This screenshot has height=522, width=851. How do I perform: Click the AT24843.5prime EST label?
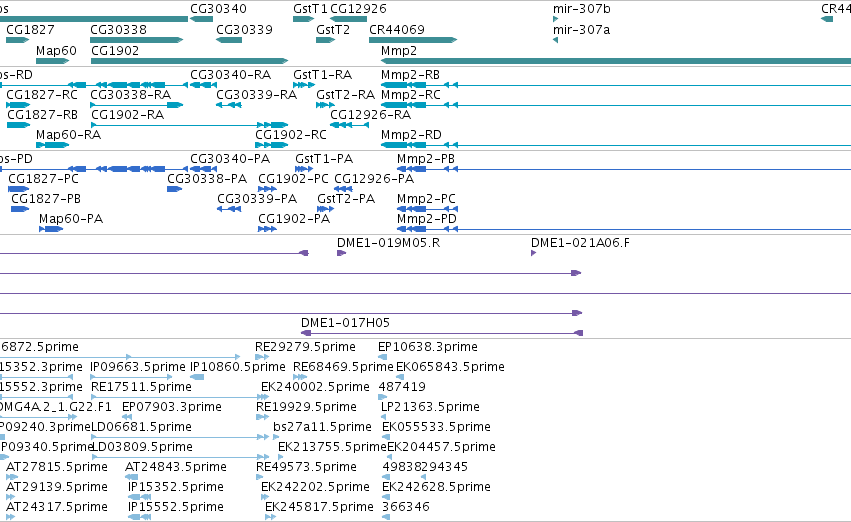[x=176, y=467]
